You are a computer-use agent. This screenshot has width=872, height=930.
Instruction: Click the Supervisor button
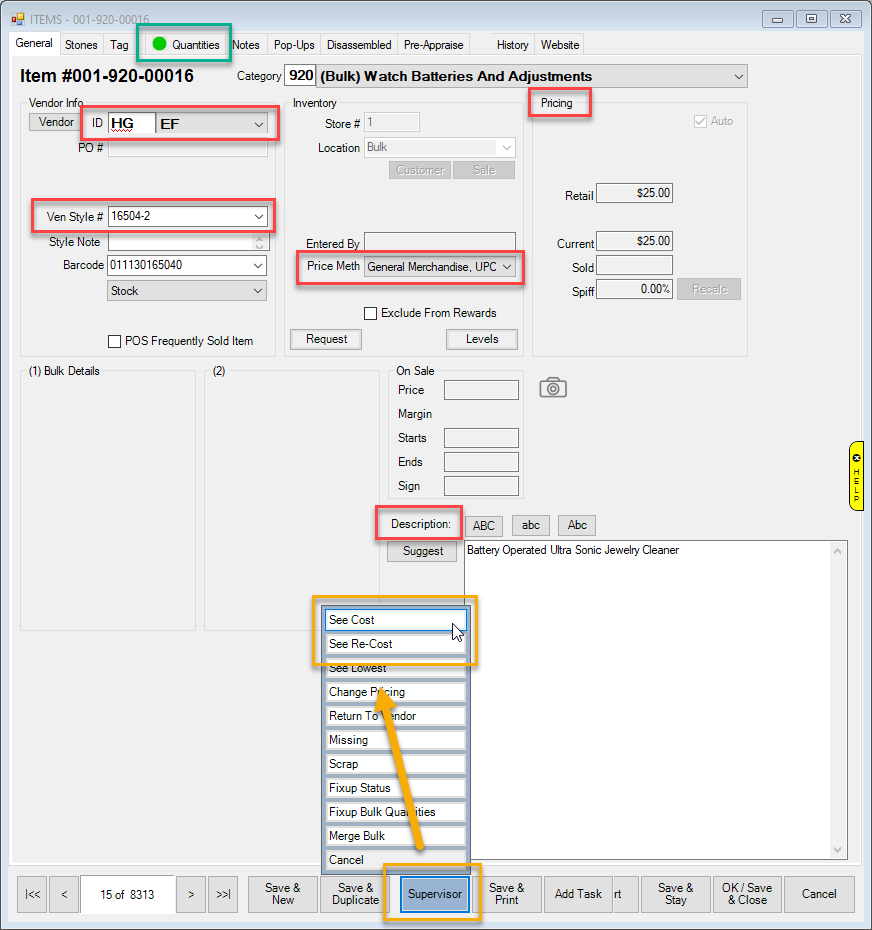[437, 894]
